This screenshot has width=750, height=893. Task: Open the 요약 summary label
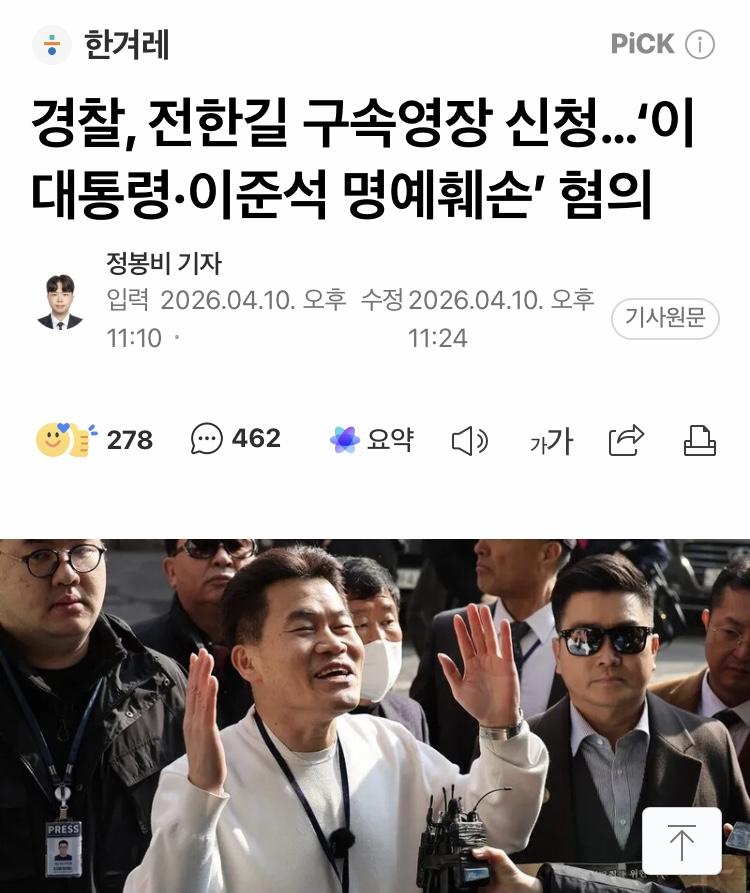[x=390, y=440]
